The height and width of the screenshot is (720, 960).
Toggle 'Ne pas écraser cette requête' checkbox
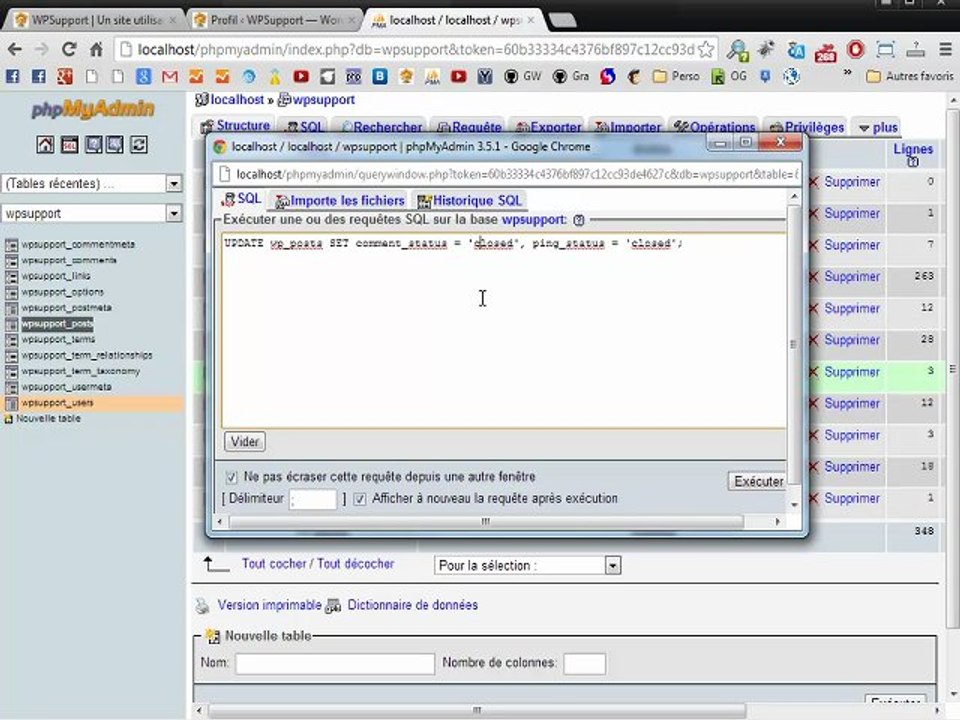[x=231, y=477]
